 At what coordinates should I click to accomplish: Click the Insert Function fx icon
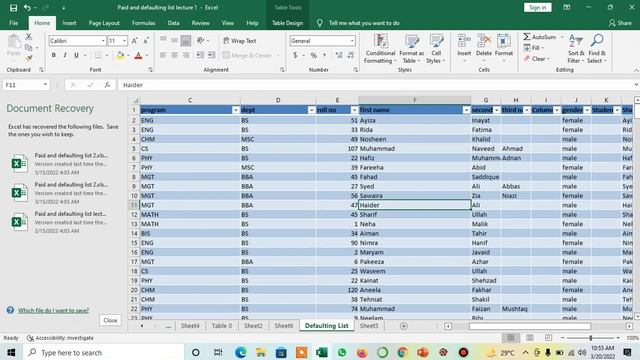(107, 85)
